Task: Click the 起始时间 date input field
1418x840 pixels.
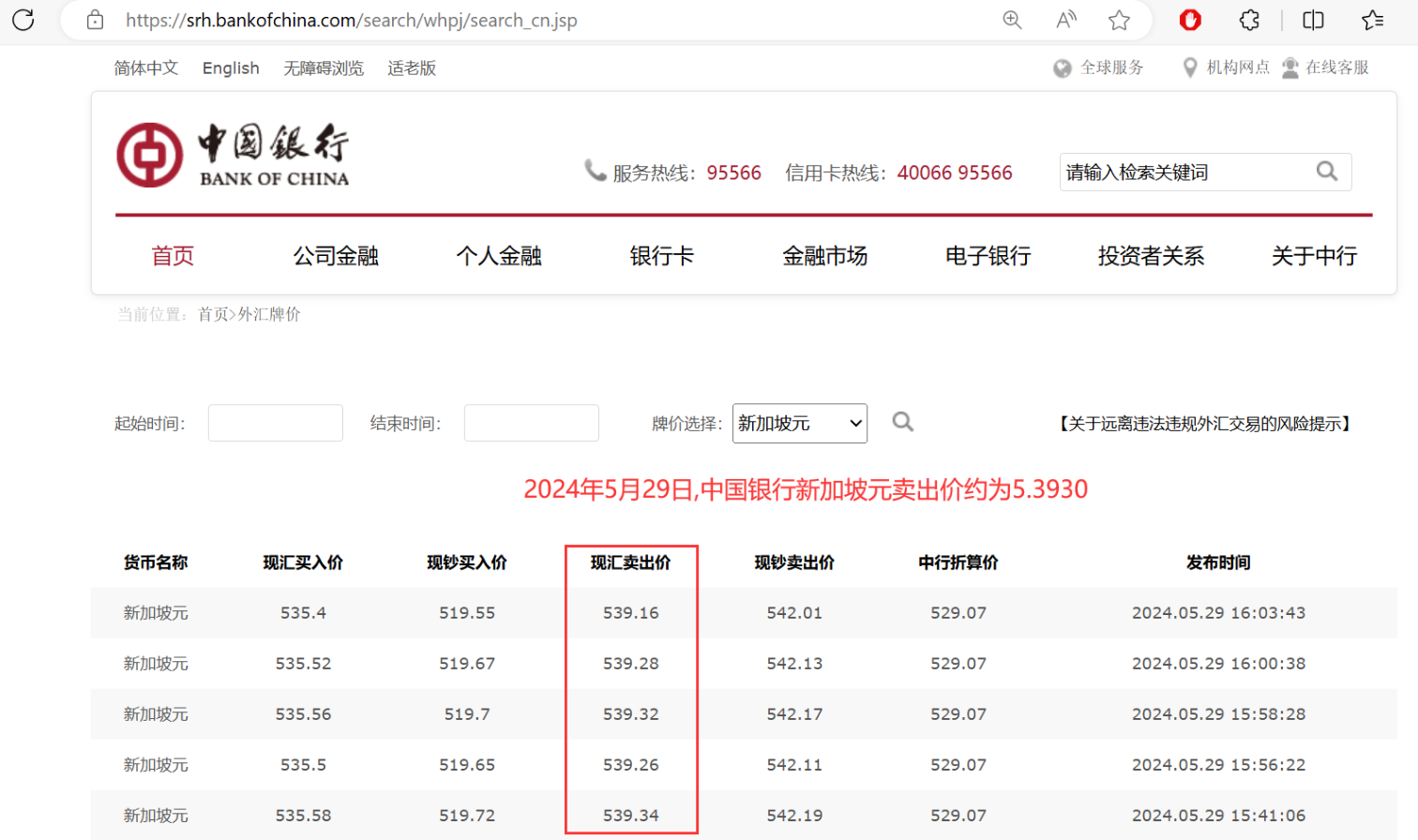Action: 276,423
